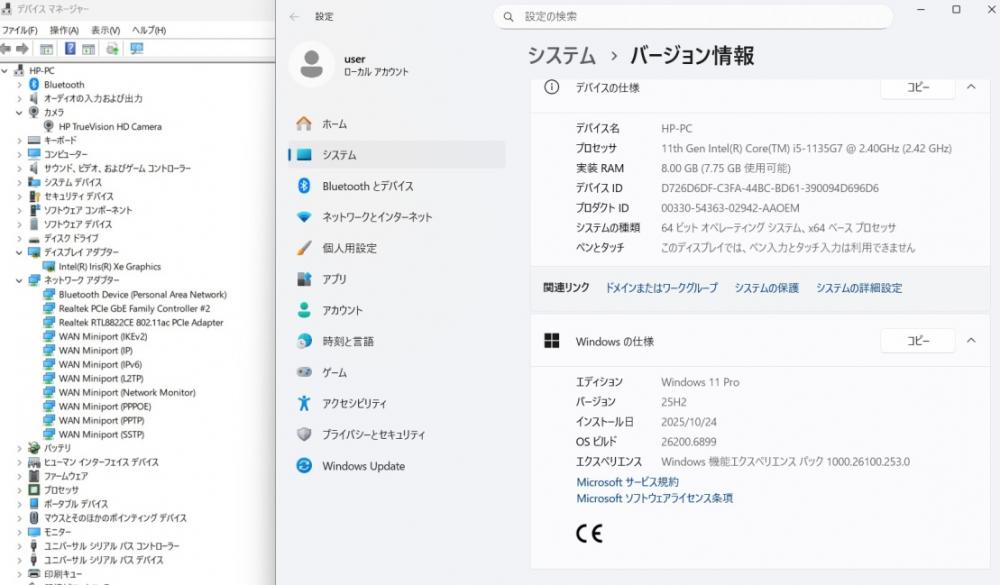Screen dimensions: 1000x585
Task: Open アクセシビリティ settings
Action: (x=354, y=404)
